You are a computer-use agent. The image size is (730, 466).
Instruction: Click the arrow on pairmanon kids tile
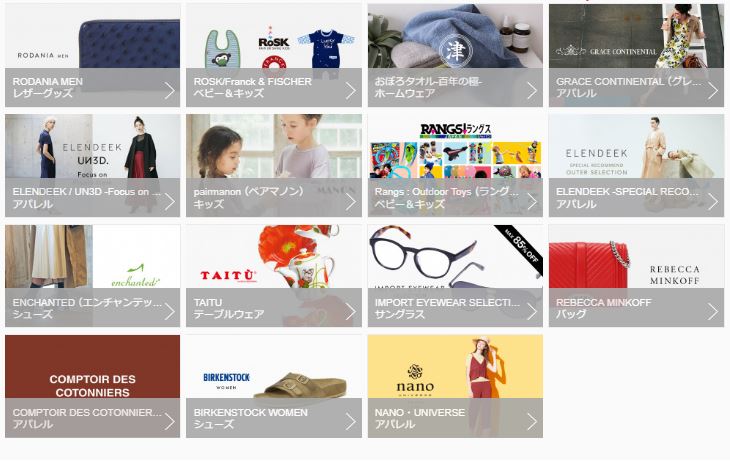(351, 201)
